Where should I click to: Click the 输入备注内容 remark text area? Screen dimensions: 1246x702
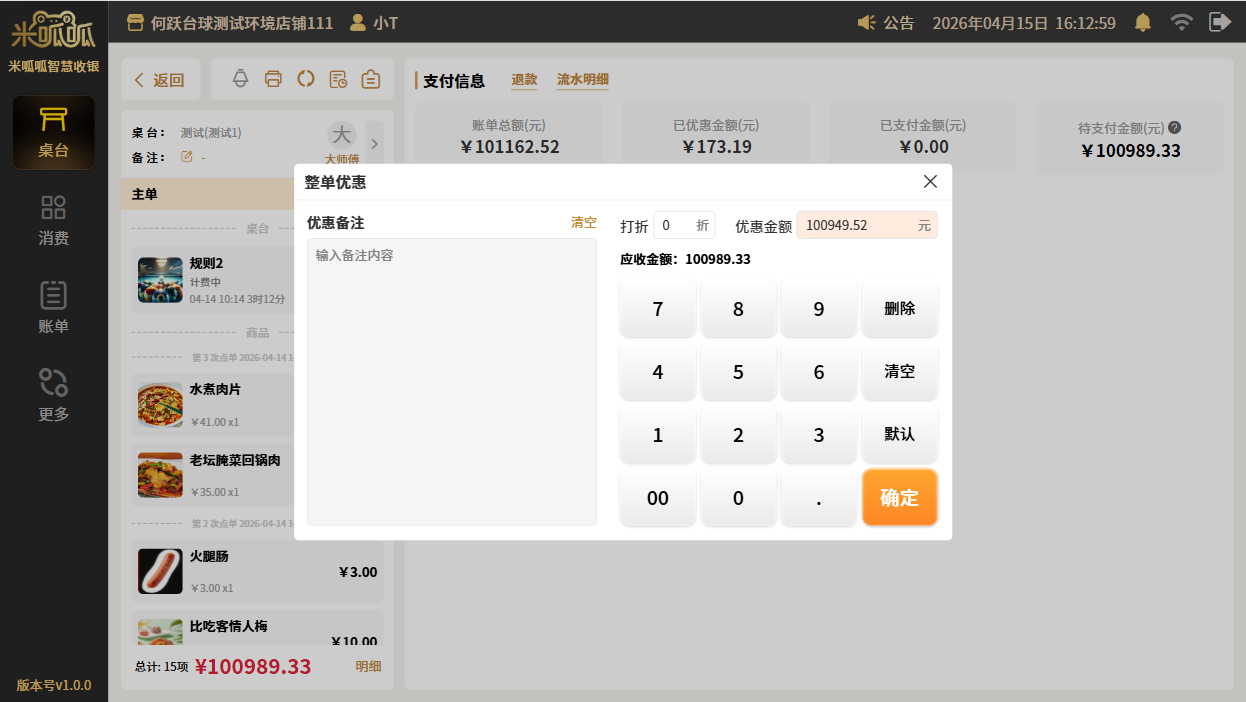pos(451,380)
